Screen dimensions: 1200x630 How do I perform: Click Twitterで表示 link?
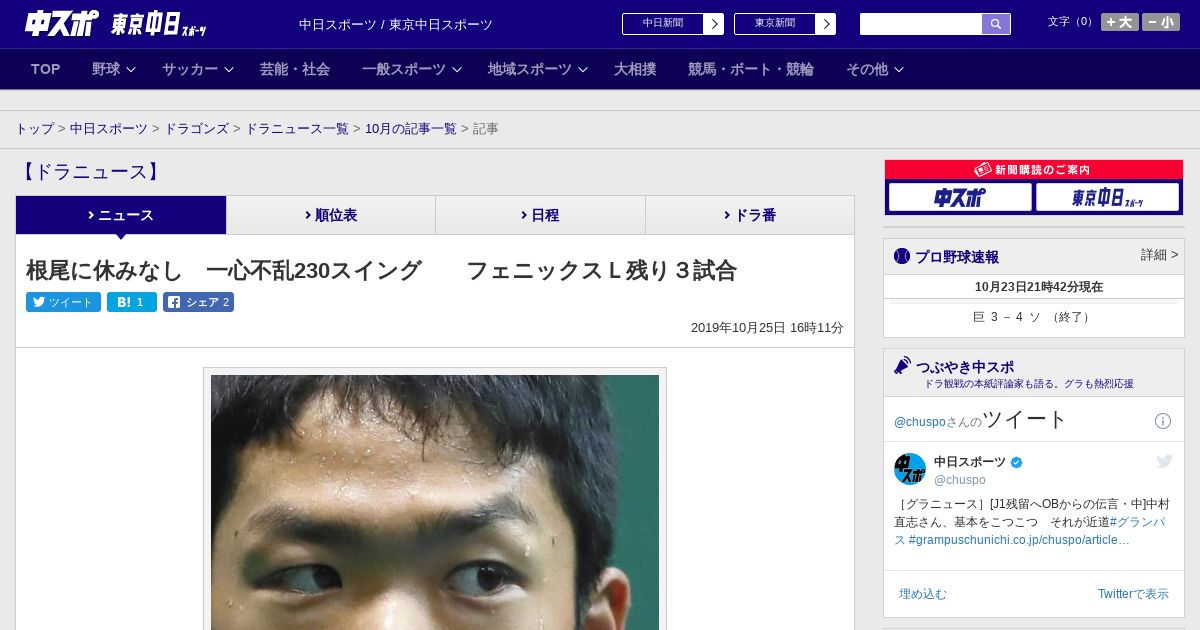click(x=1133, y=594)
